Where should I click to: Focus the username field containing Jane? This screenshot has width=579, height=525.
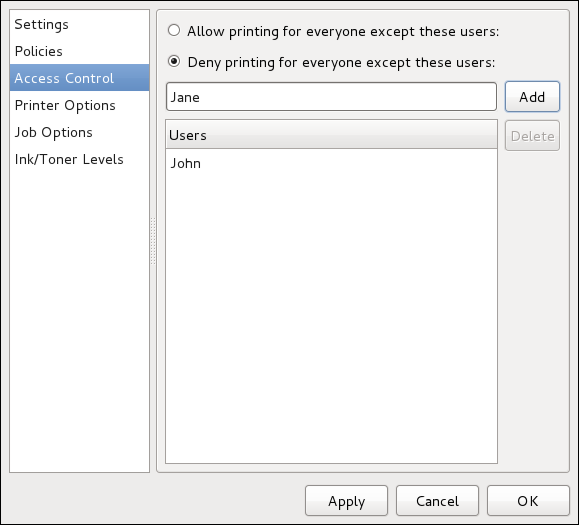(x=331, y=97)
